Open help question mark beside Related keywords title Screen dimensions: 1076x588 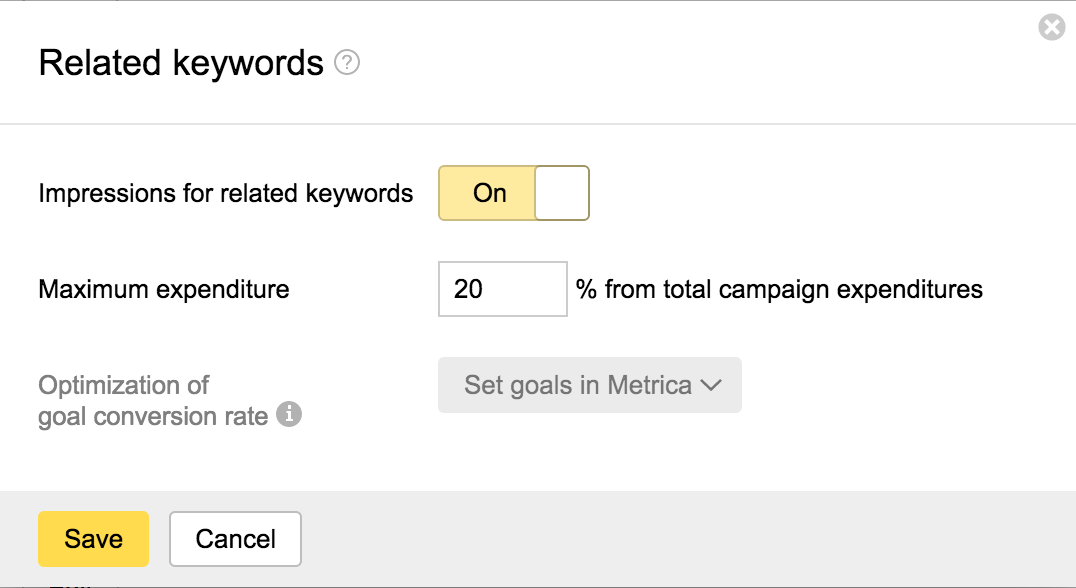pos(347,64)
